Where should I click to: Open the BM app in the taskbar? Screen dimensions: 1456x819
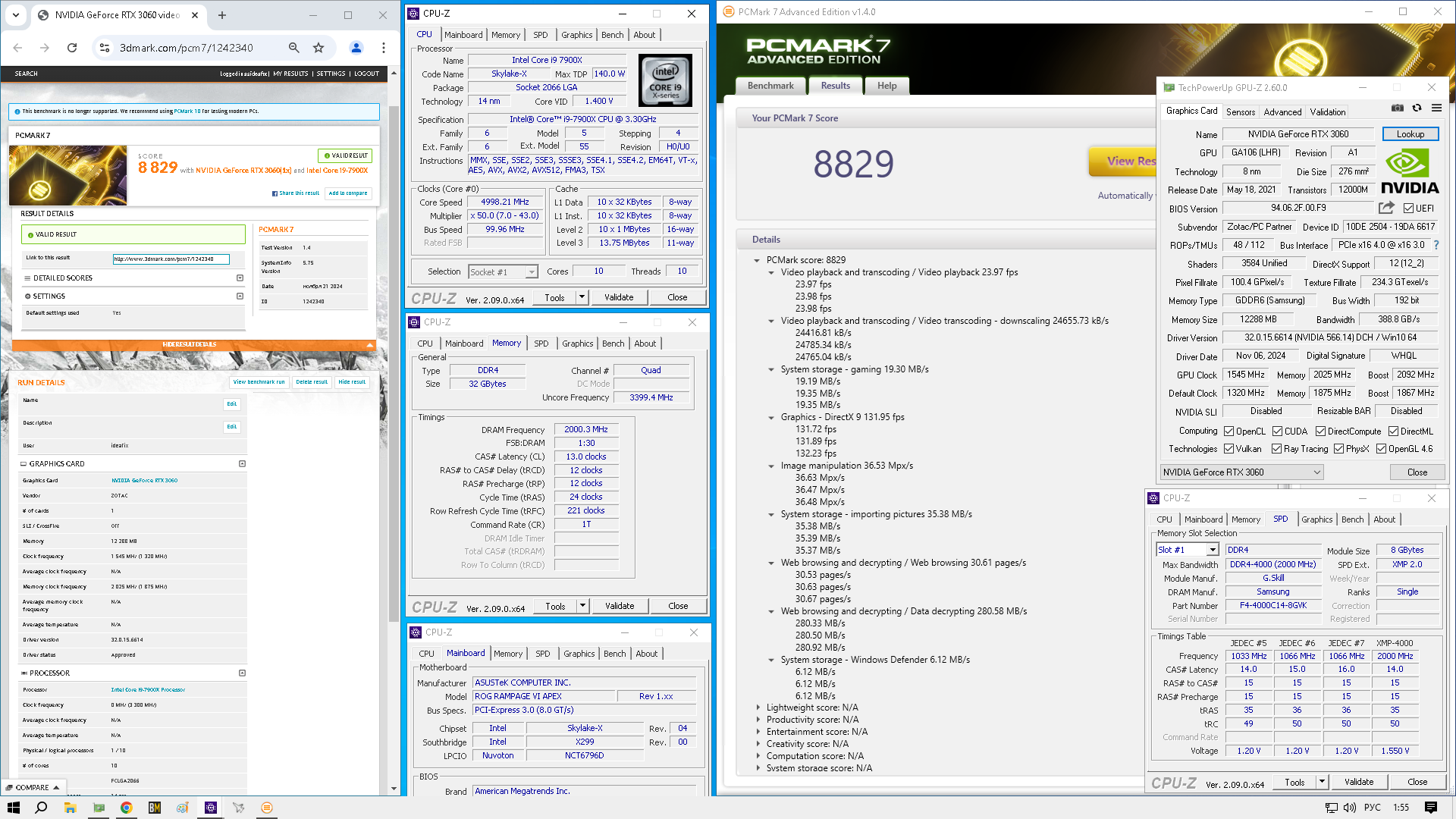[x=155, y=808]
